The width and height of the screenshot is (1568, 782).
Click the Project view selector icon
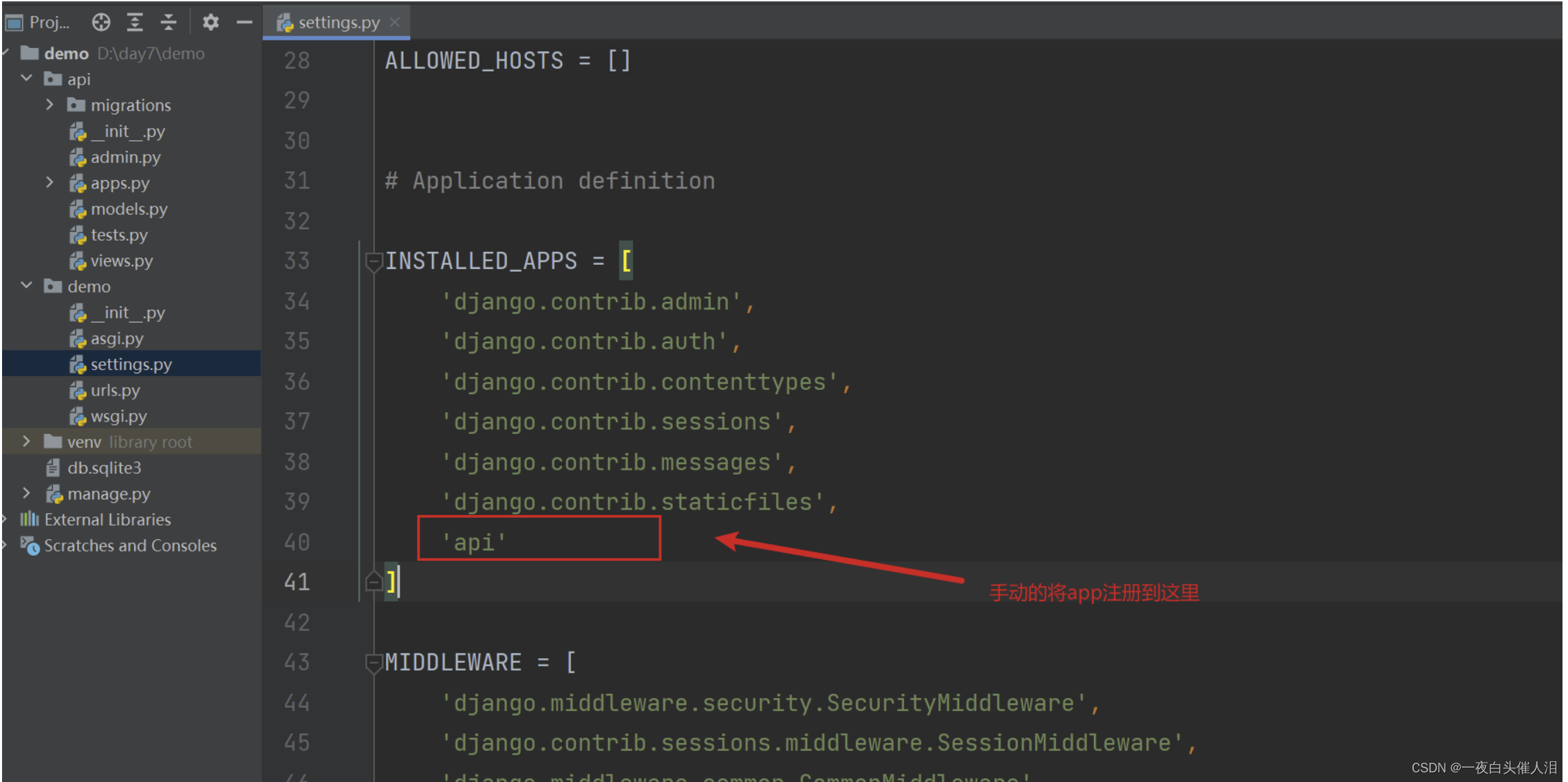14,23
